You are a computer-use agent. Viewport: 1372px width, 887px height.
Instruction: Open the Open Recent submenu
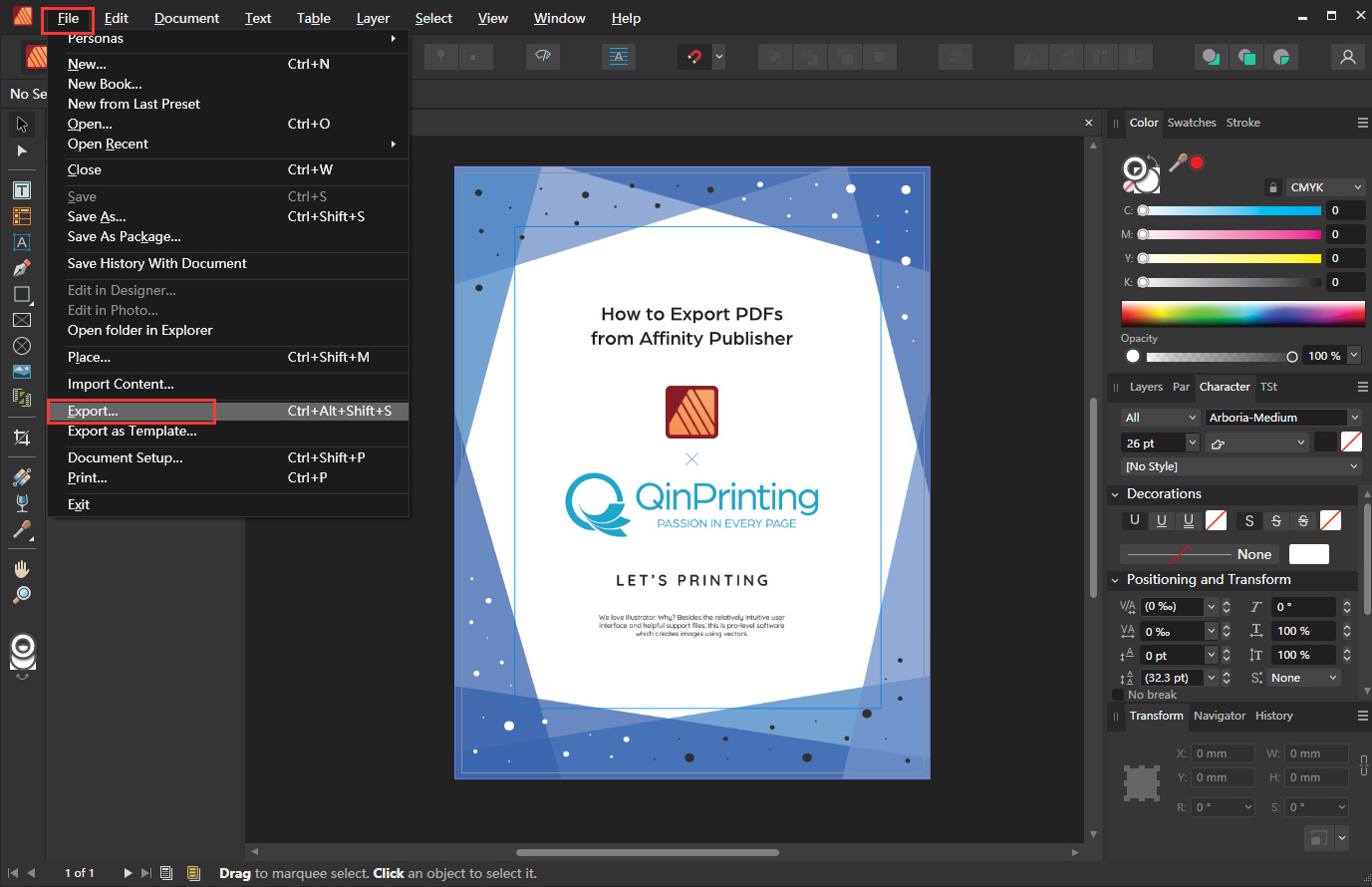coord(228,144)
